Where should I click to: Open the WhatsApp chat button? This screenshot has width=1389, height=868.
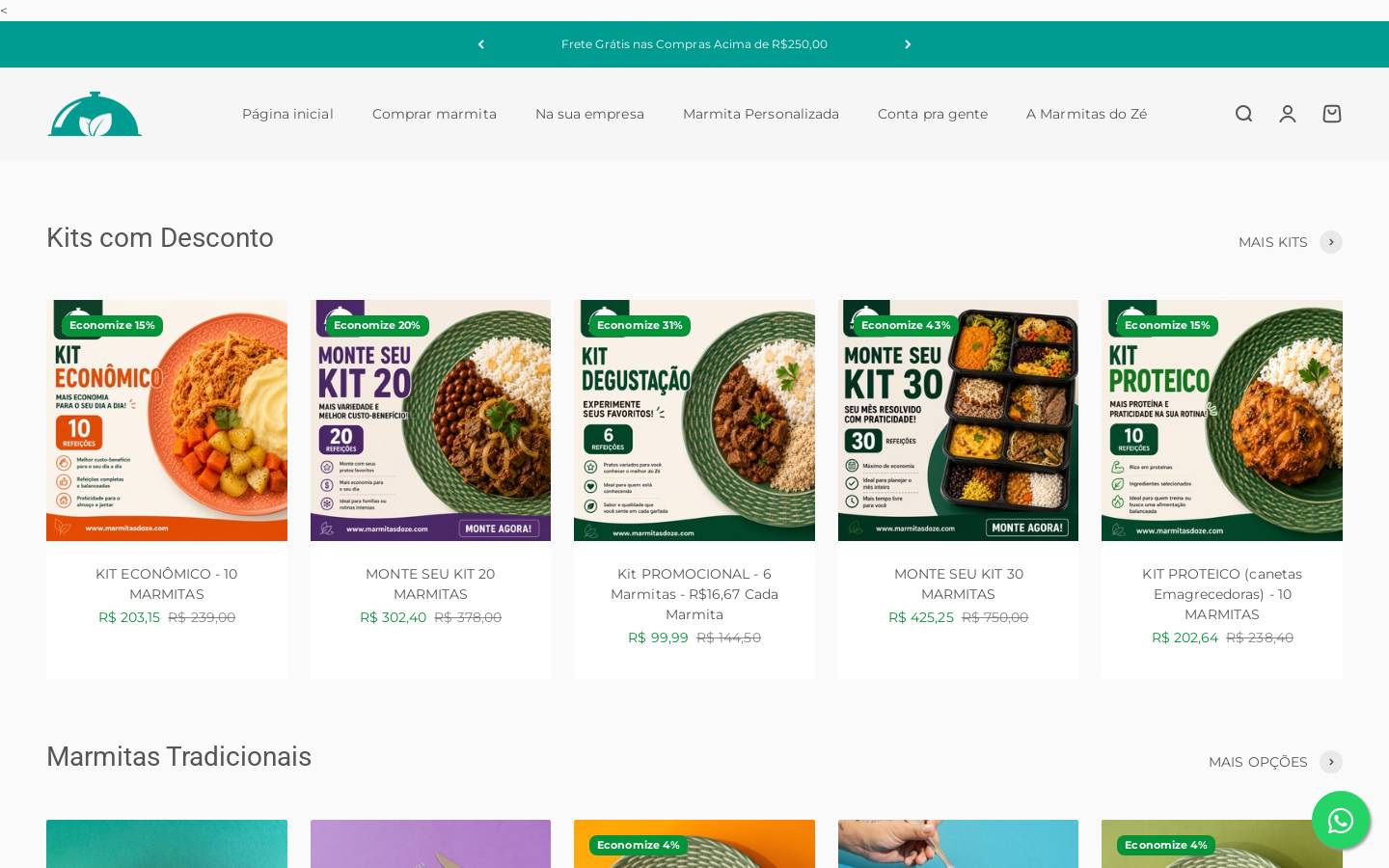[x=1341, y=821]
